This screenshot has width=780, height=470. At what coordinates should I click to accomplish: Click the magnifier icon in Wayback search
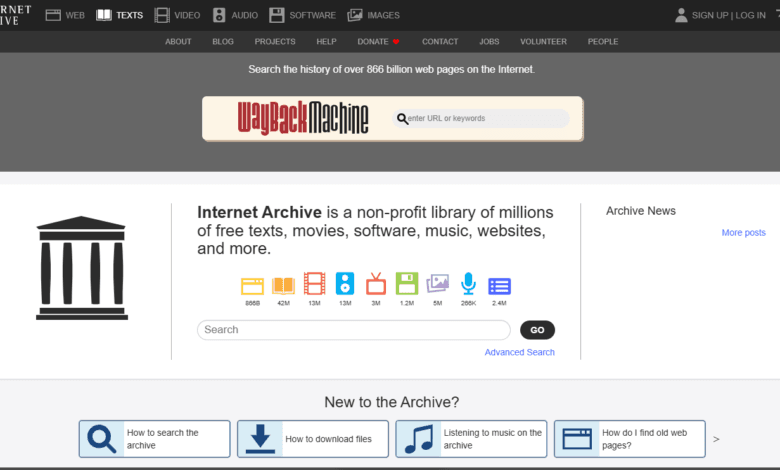point(402,119)
